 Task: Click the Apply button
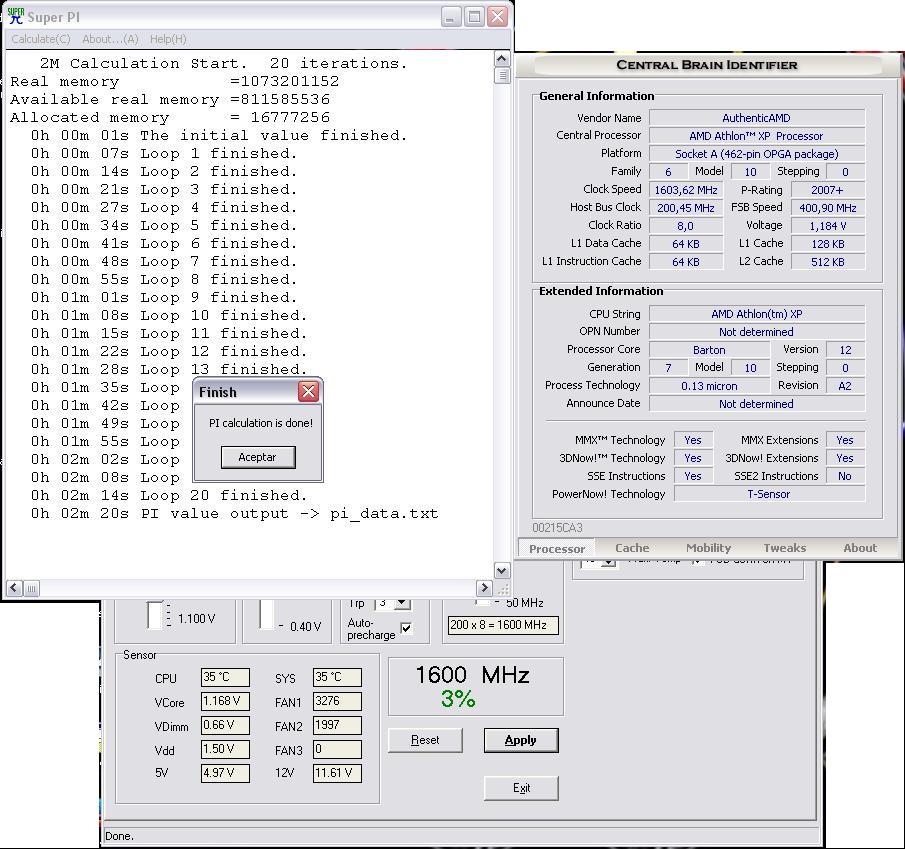click(x=520, y=740)
